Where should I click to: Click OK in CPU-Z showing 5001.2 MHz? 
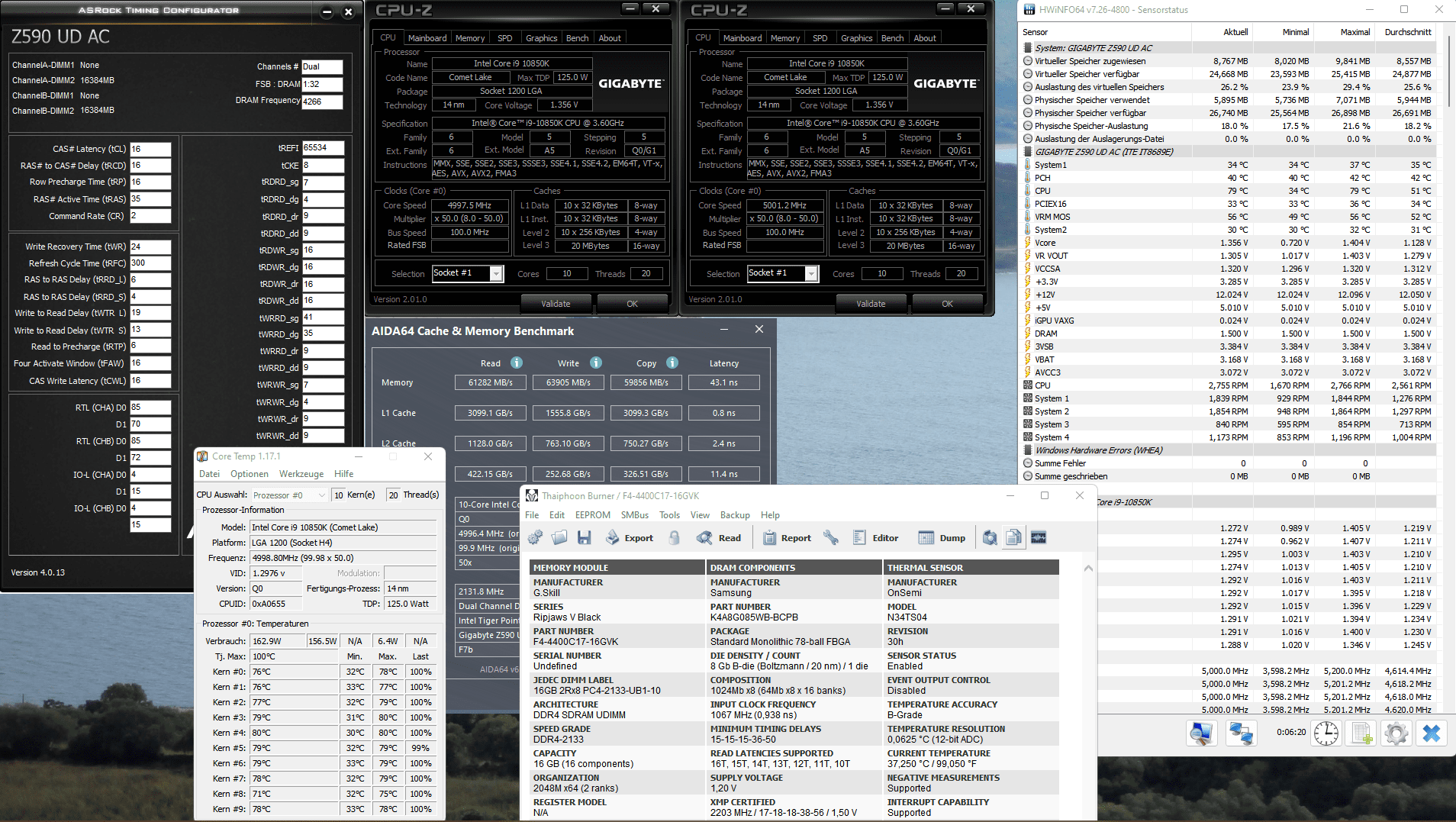[x=947, y=303]
